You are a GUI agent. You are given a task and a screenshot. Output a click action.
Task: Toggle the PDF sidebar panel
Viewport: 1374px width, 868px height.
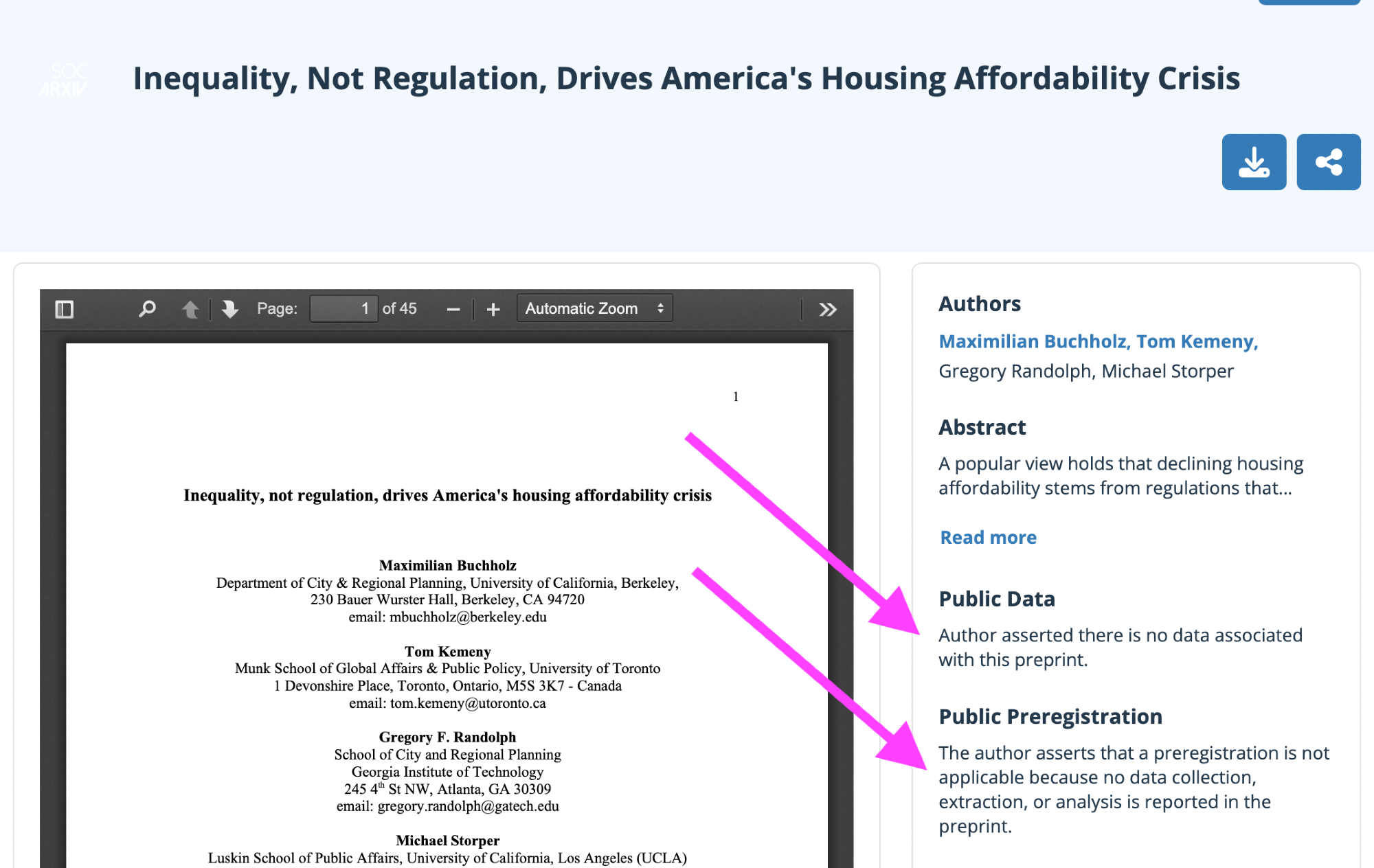[x=64, y=309]
